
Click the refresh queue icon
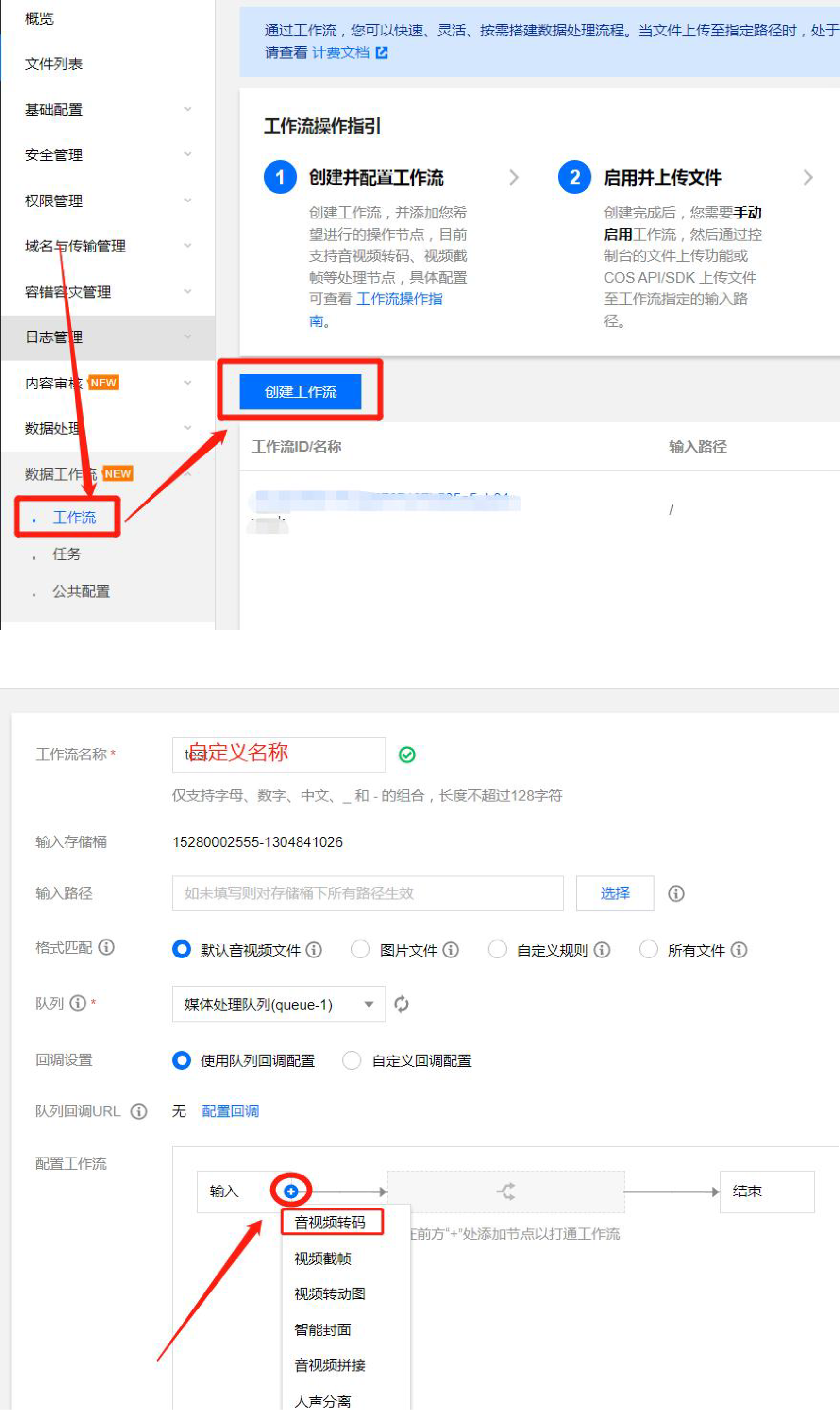(x=402, y=1005)
